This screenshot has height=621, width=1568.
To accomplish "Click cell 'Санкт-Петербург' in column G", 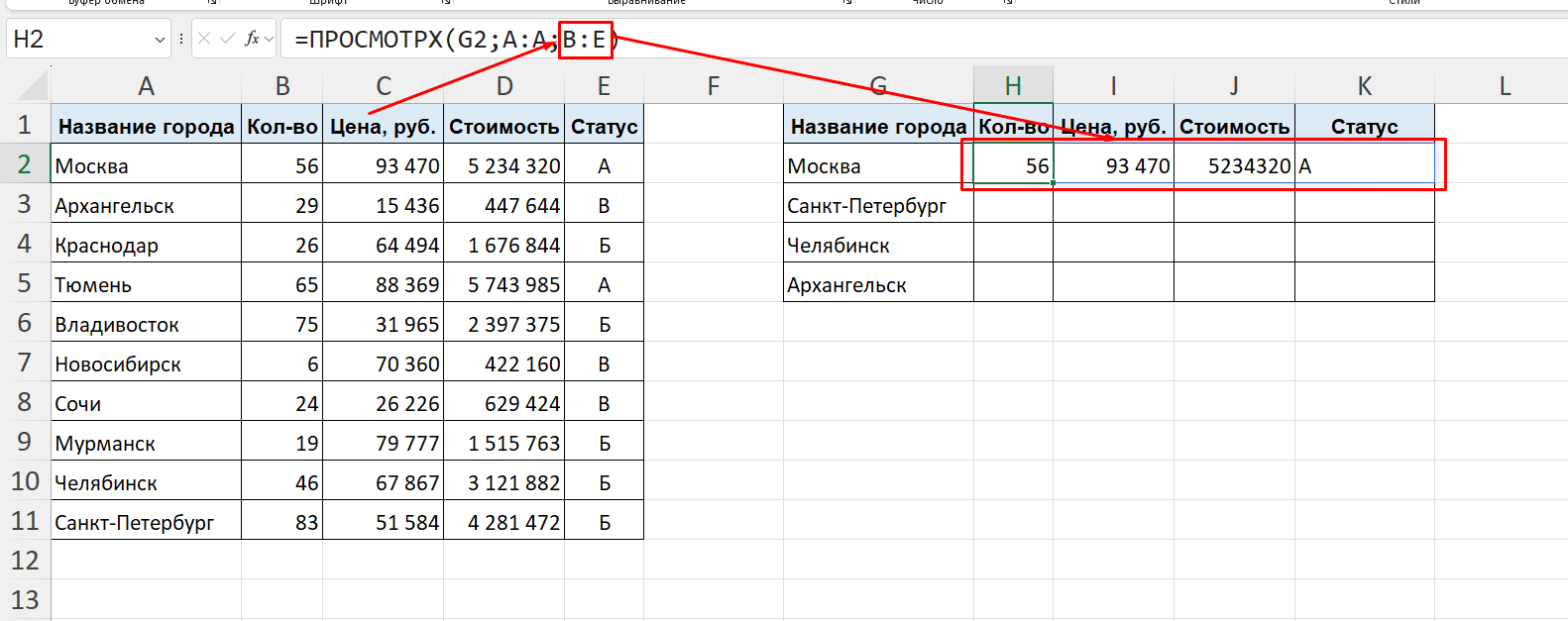I will point(878,204).
